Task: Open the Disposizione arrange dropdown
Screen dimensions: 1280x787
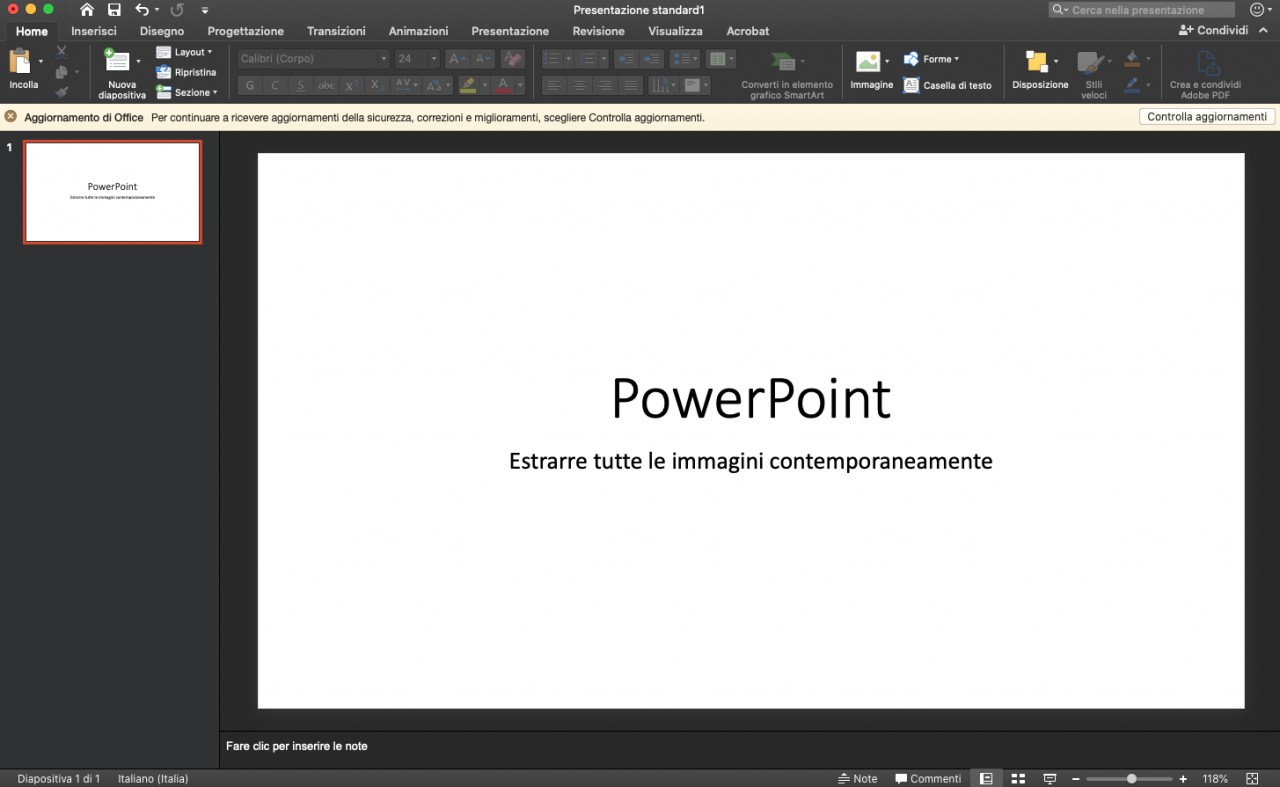Action: (x=1040, y=69)
